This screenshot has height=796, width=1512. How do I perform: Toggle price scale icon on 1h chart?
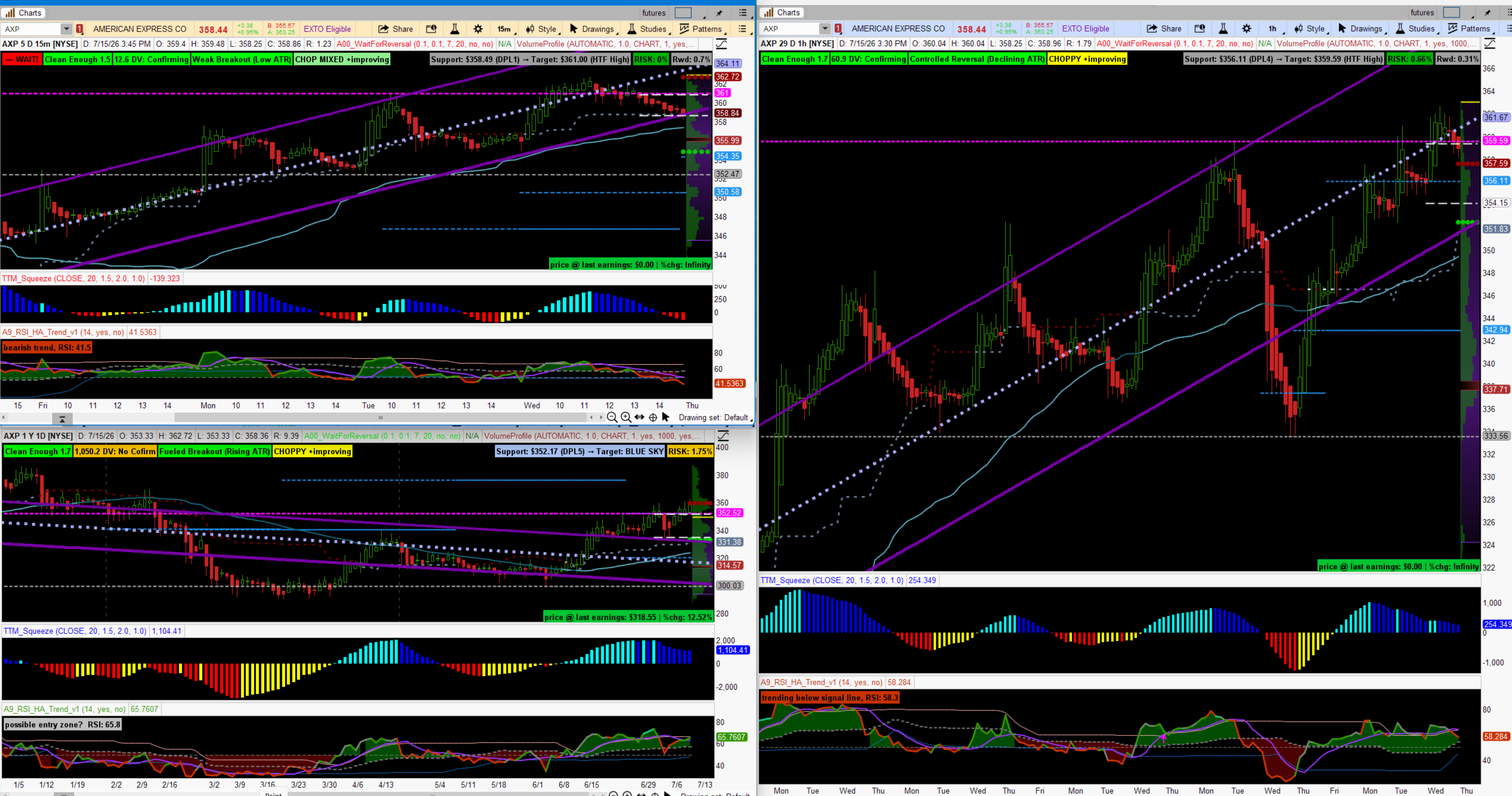[x=1490, y=43]
